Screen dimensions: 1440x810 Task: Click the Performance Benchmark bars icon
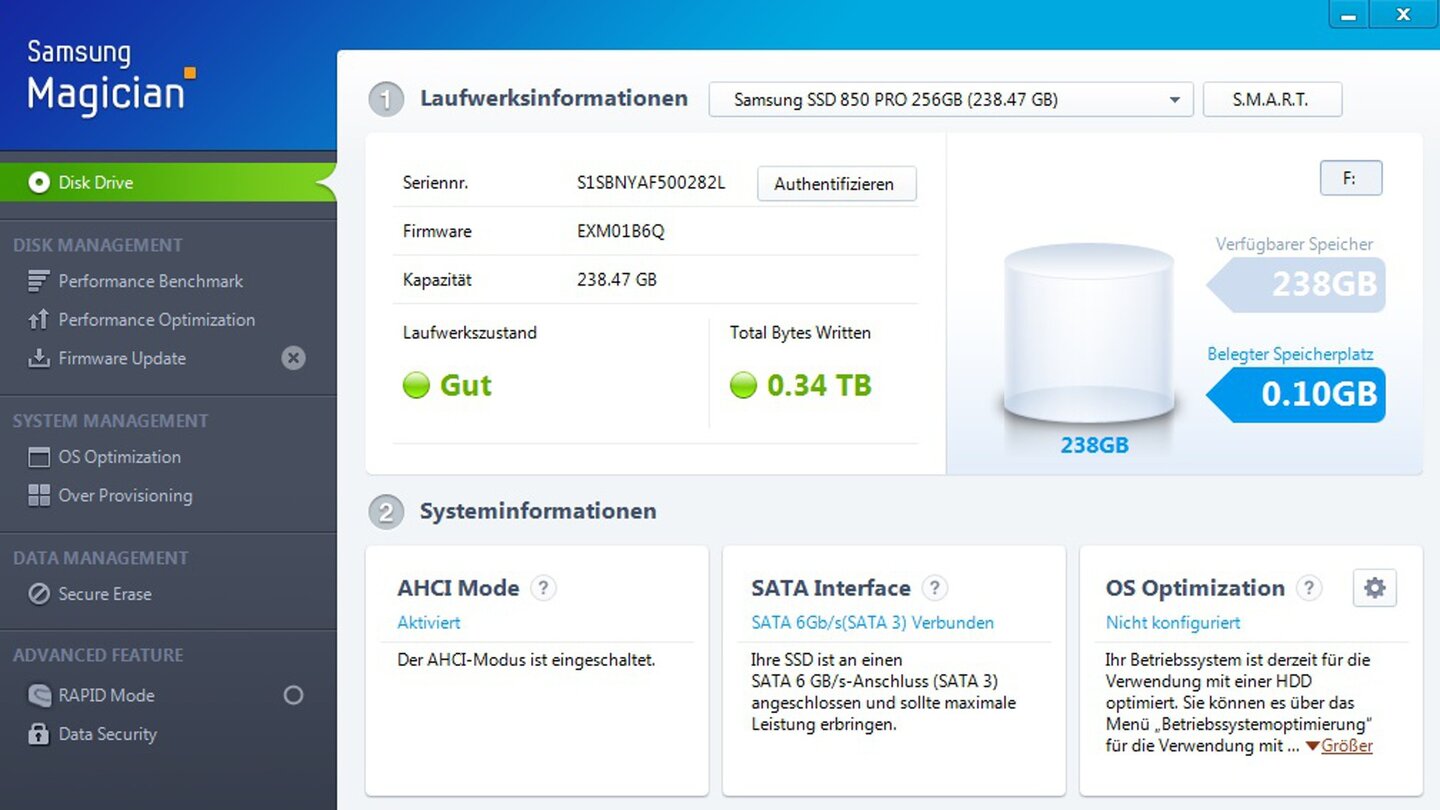[38, 281]
